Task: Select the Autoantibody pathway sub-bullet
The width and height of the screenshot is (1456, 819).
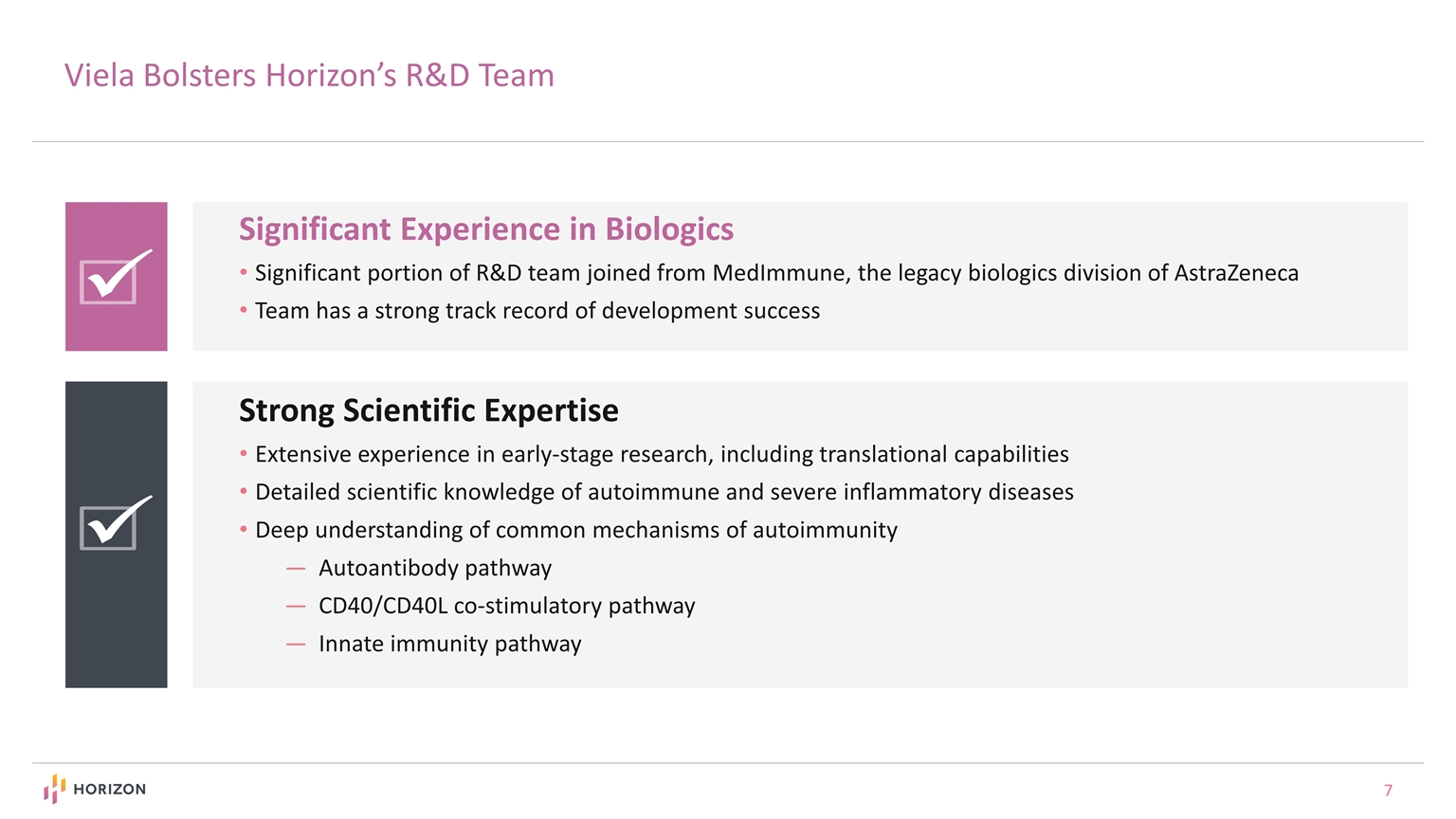Action: (434, 569)
